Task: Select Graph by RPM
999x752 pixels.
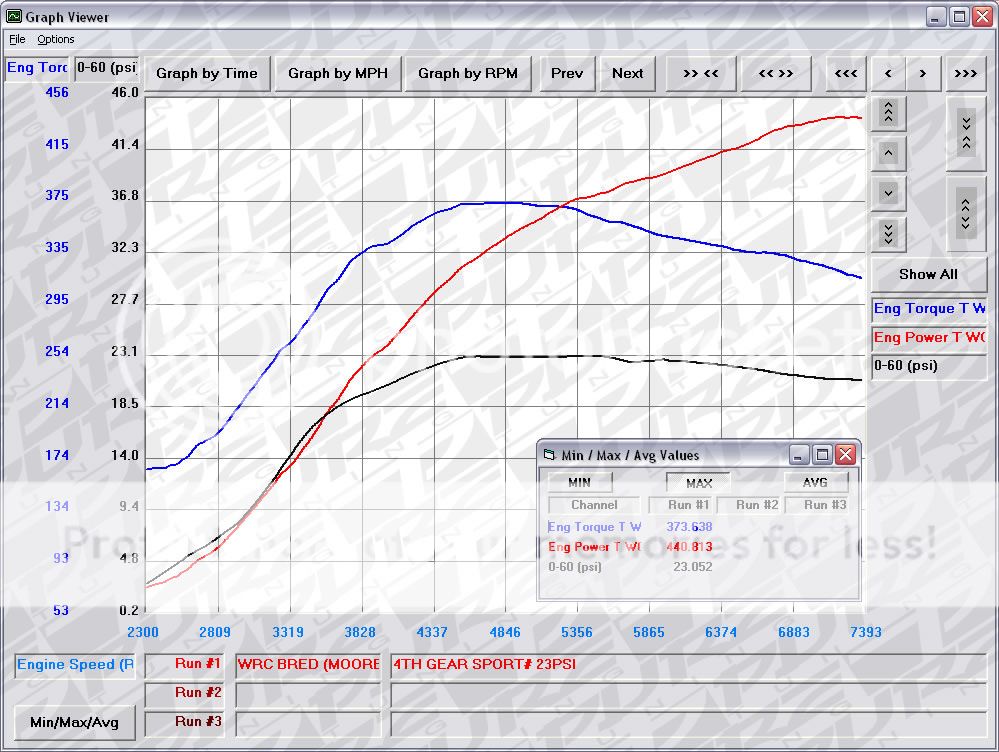Action: [468, 73]
